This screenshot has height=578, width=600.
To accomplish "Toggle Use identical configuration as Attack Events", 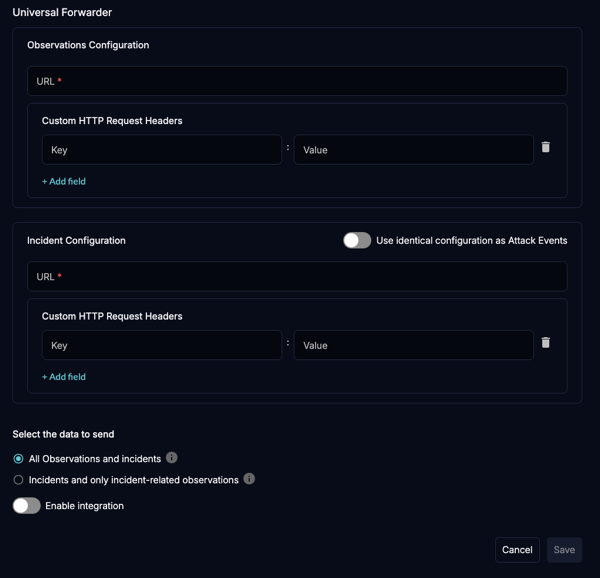I will 357,241.
